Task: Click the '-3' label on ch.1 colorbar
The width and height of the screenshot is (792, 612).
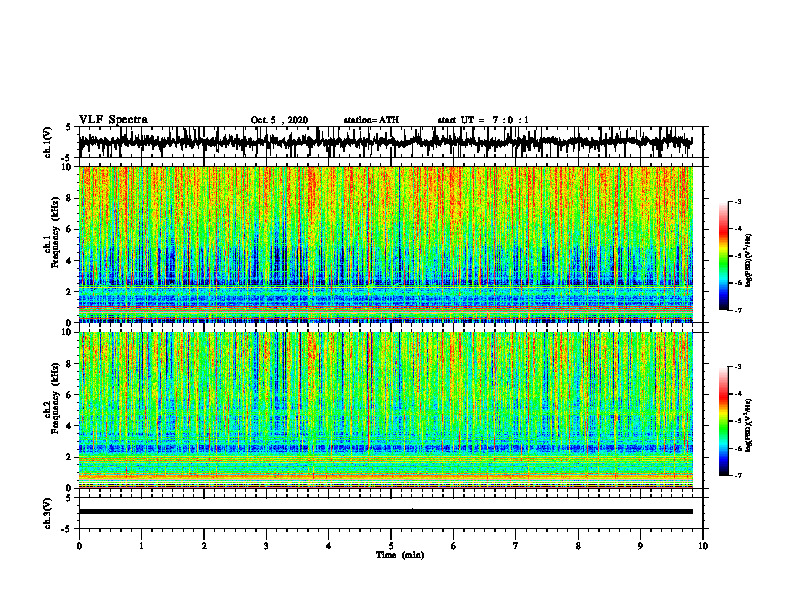Action: 738,202
